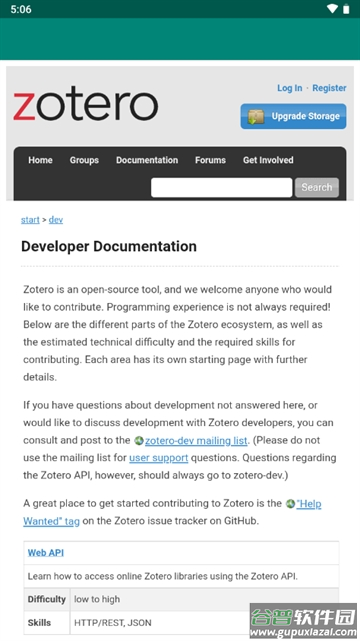The image size is (360, 641).
Task: Click the storage box icon on Upgrade Storage
Action: coord(256,117)
